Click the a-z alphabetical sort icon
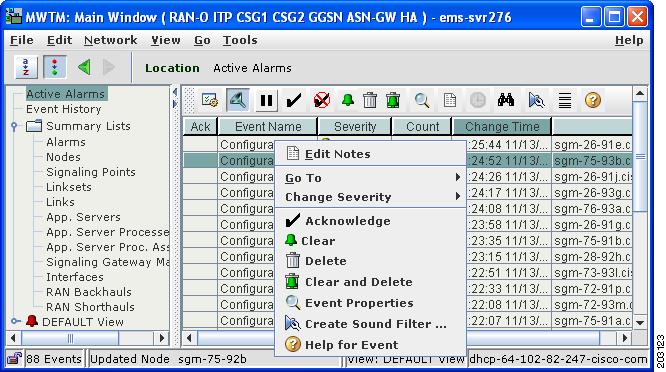The height and width of the screenshot is (372, 666). point(26,68)
